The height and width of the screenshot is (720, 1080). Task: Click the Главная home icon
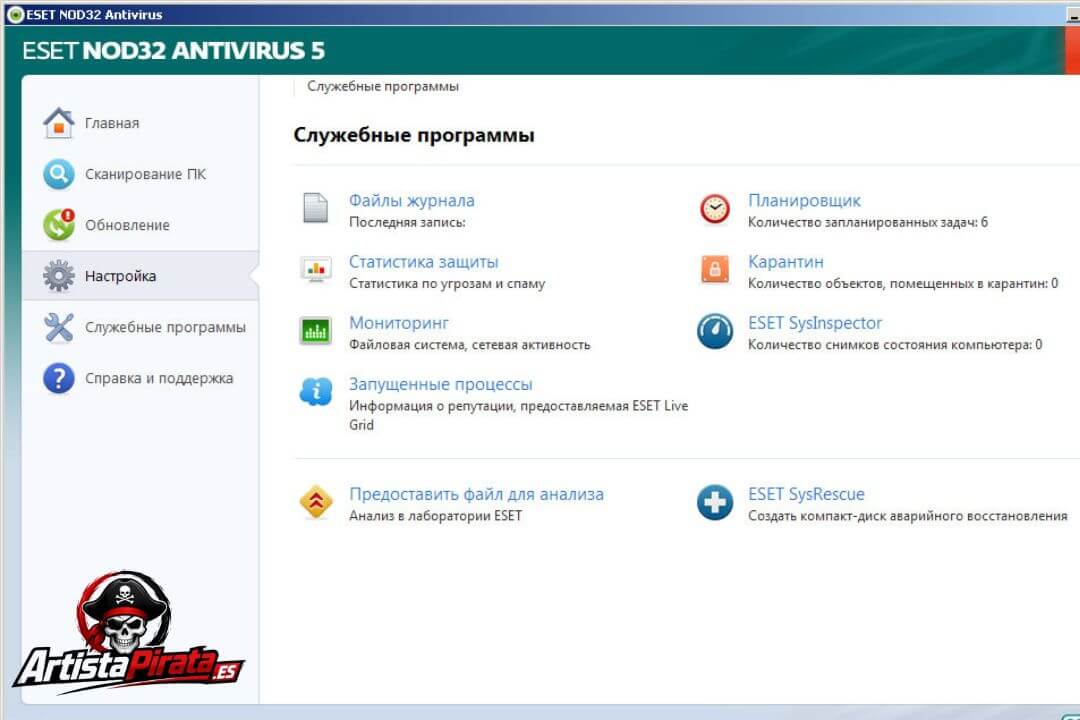[x=59, y=123]
